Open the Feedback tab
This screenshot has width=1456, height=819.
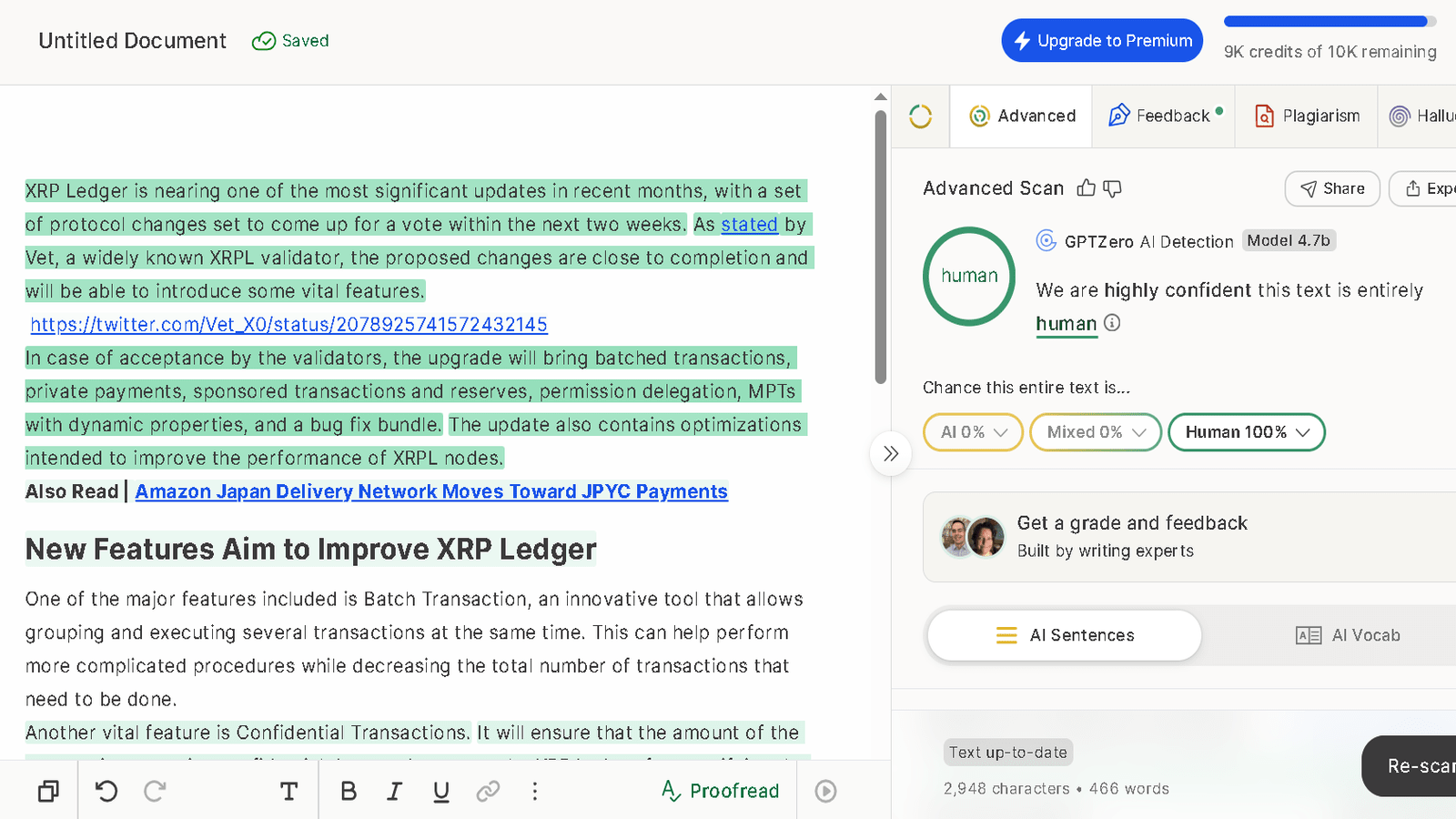click(1164, 116)
